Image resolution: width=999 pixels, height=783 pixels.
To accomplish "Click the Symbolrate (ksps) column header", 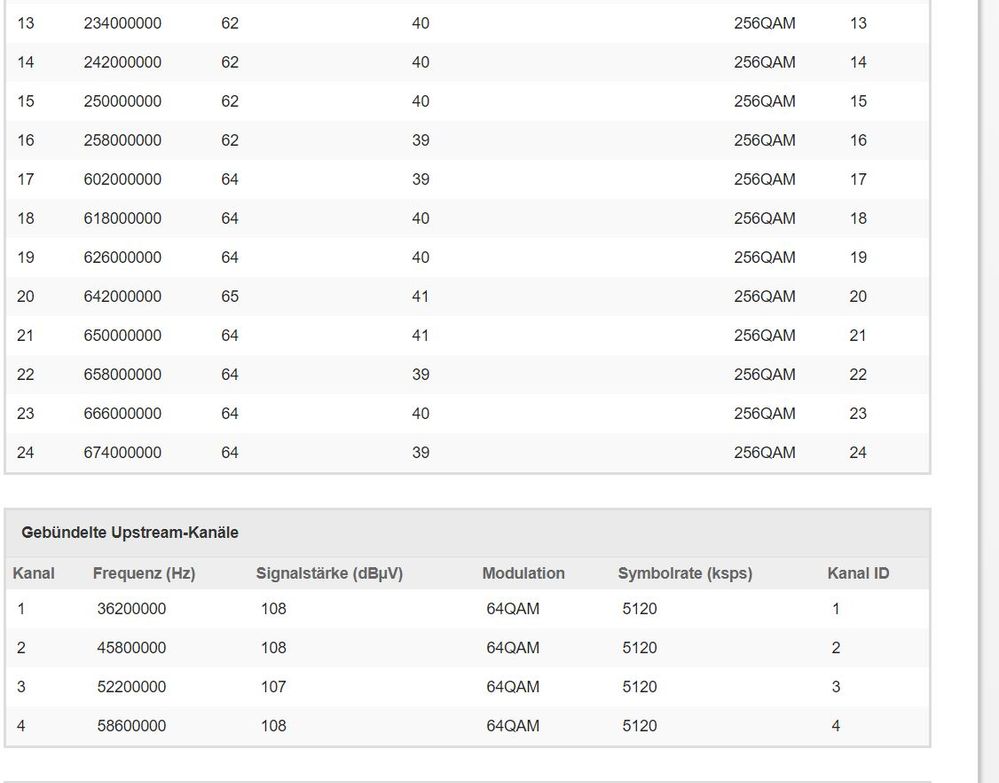I will 685,573.
